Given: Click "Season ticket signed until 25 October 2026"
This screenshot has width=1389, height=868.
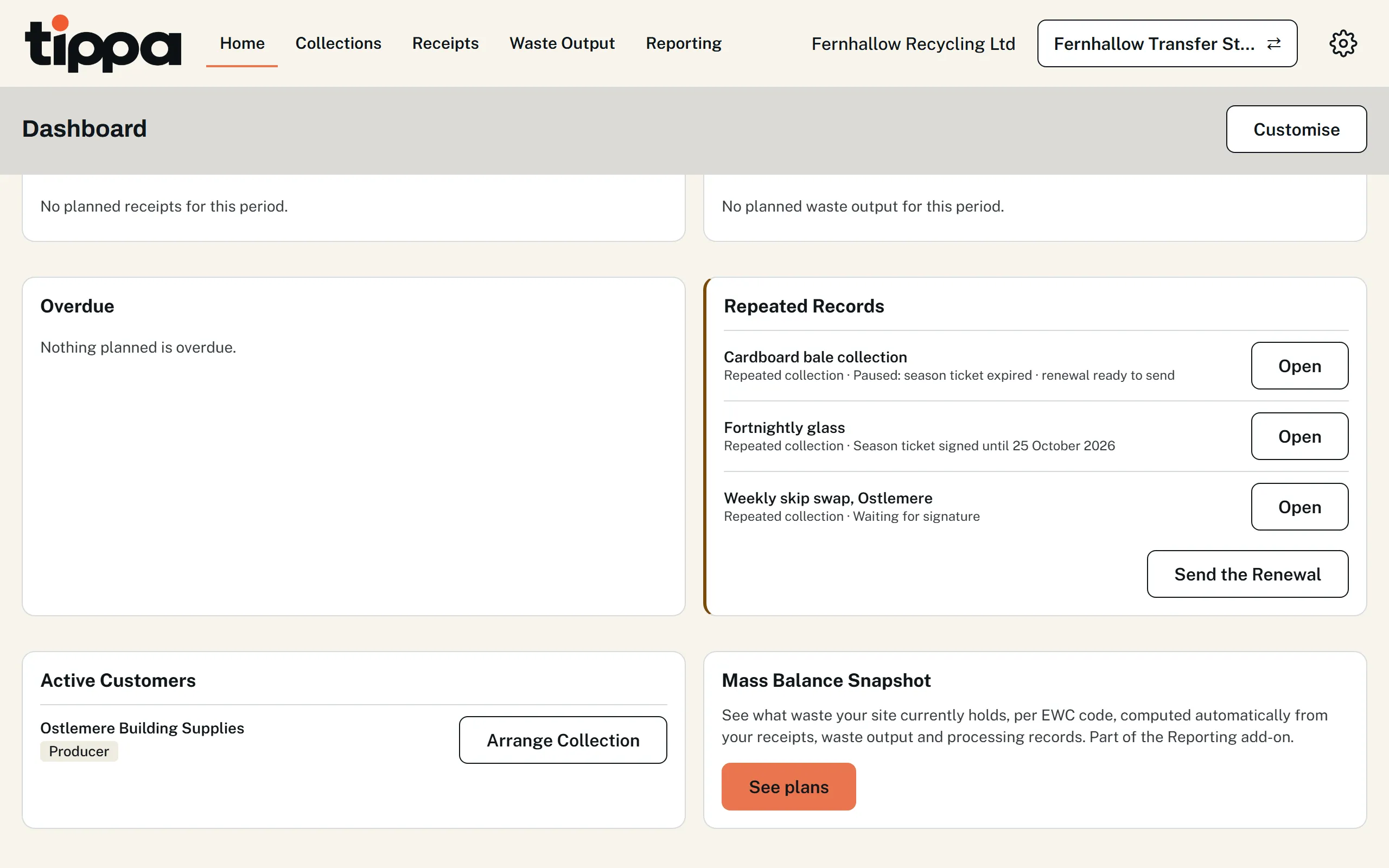Looking at the screenshot, I should pyautogui.click(x=984, y=445).
